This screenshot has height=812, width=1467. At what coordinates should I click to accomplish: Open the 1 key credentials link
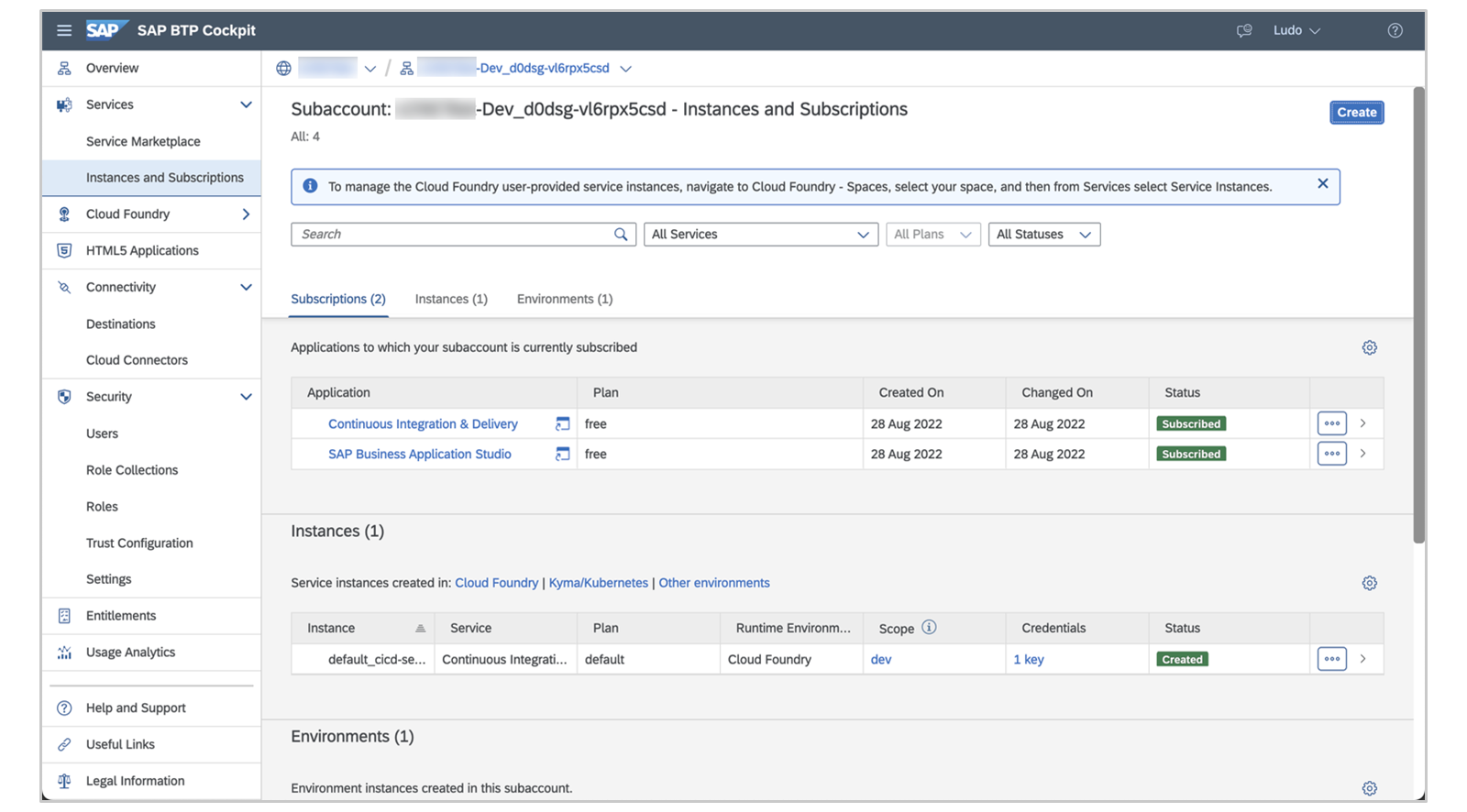(x=1029, y=659)
